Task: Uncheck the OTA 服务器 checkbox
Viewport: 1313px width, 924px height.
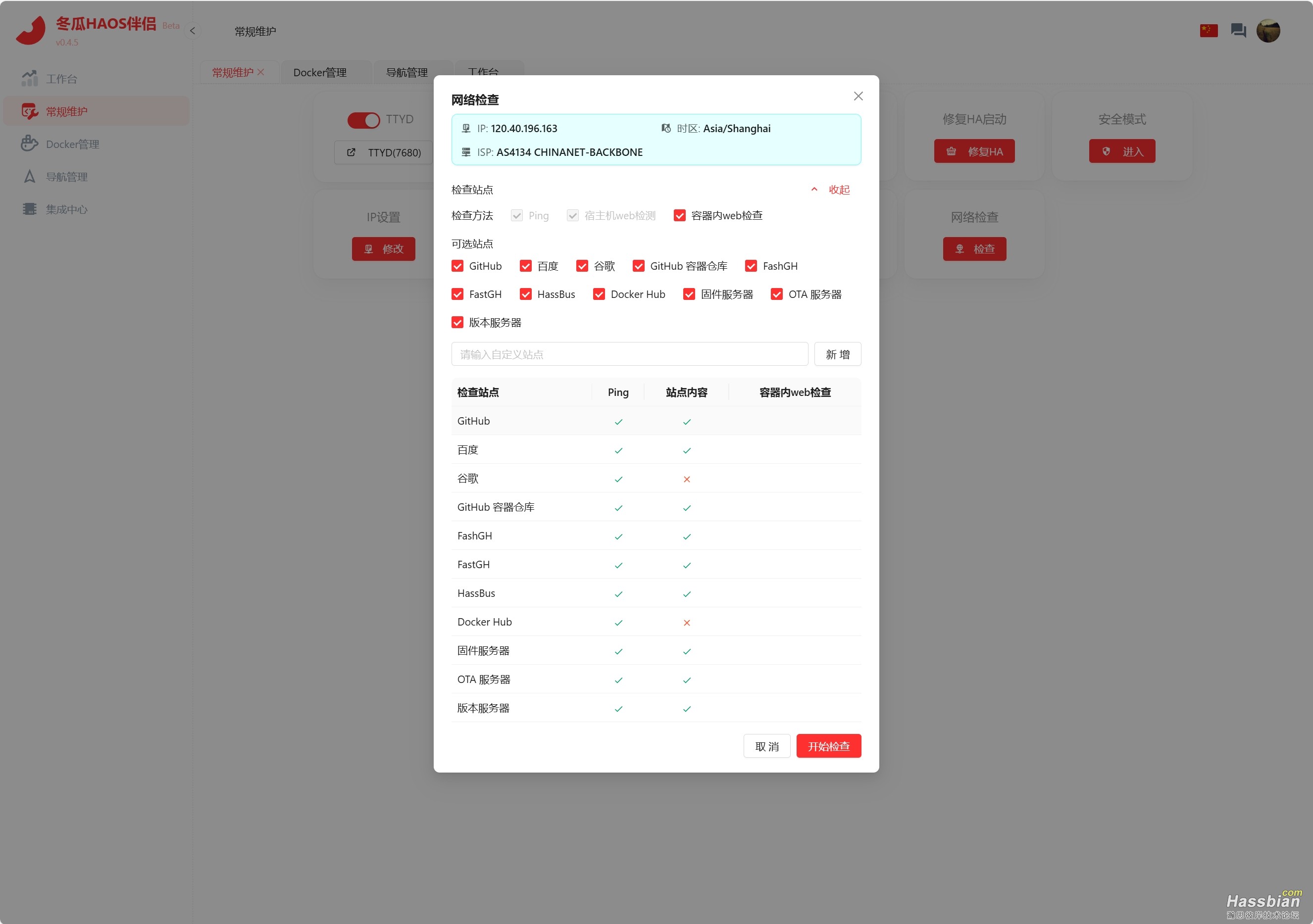Action: [x=777, y=294]
